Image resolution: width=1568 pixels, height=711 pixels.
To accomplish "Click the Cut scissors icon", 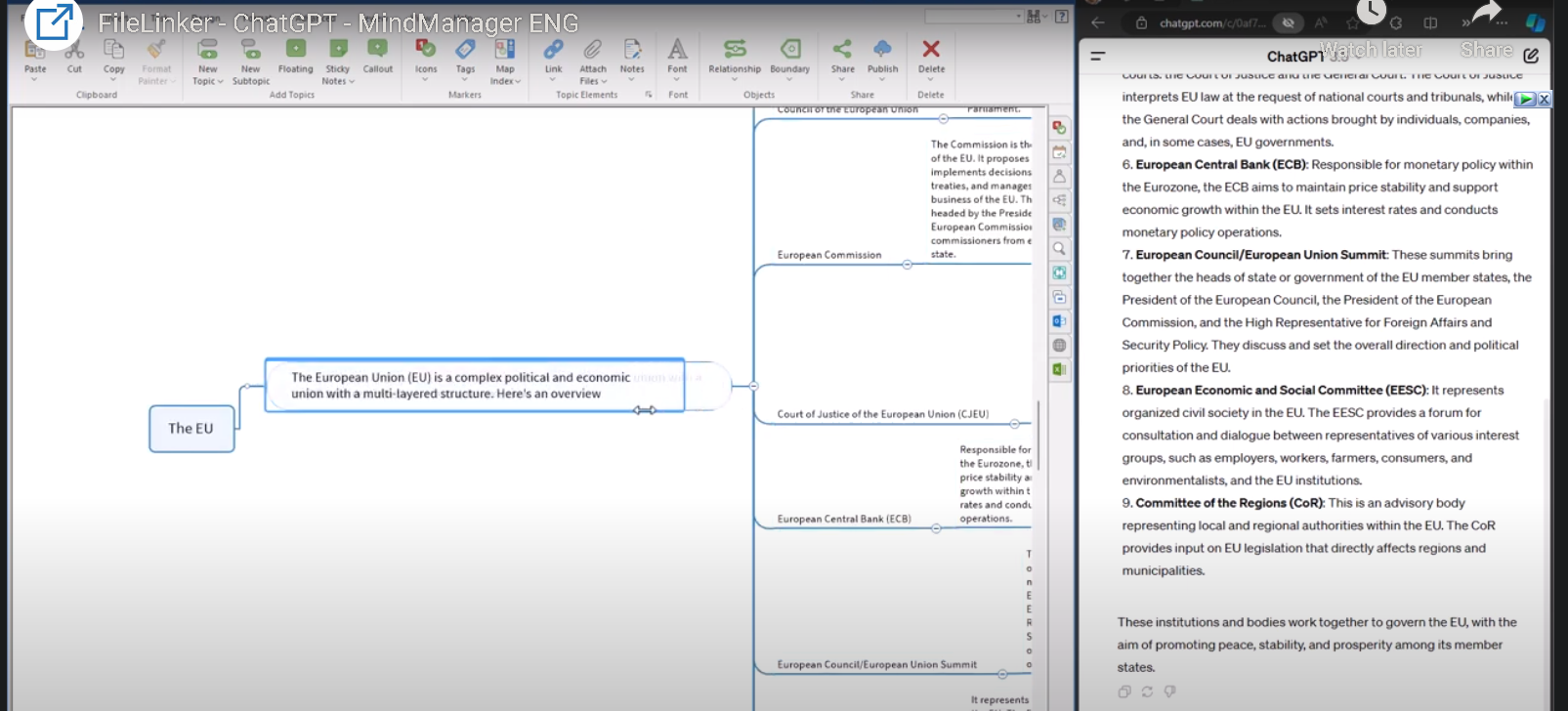I will (x=74, y=51).
